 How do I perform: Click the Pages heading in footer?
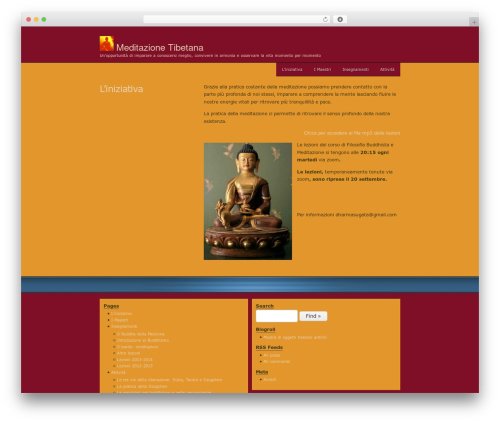click(111, 306)
